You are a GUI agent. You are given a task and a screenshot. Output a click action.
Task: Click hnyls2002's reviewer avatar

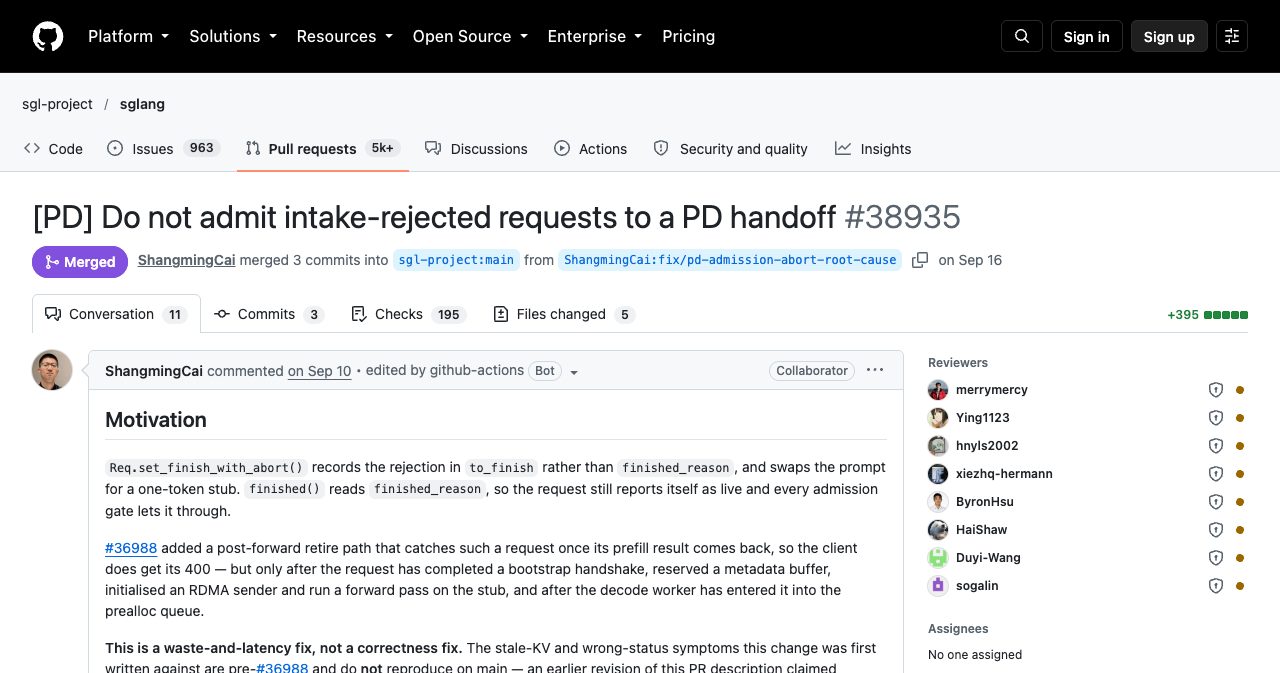[938, 446]
